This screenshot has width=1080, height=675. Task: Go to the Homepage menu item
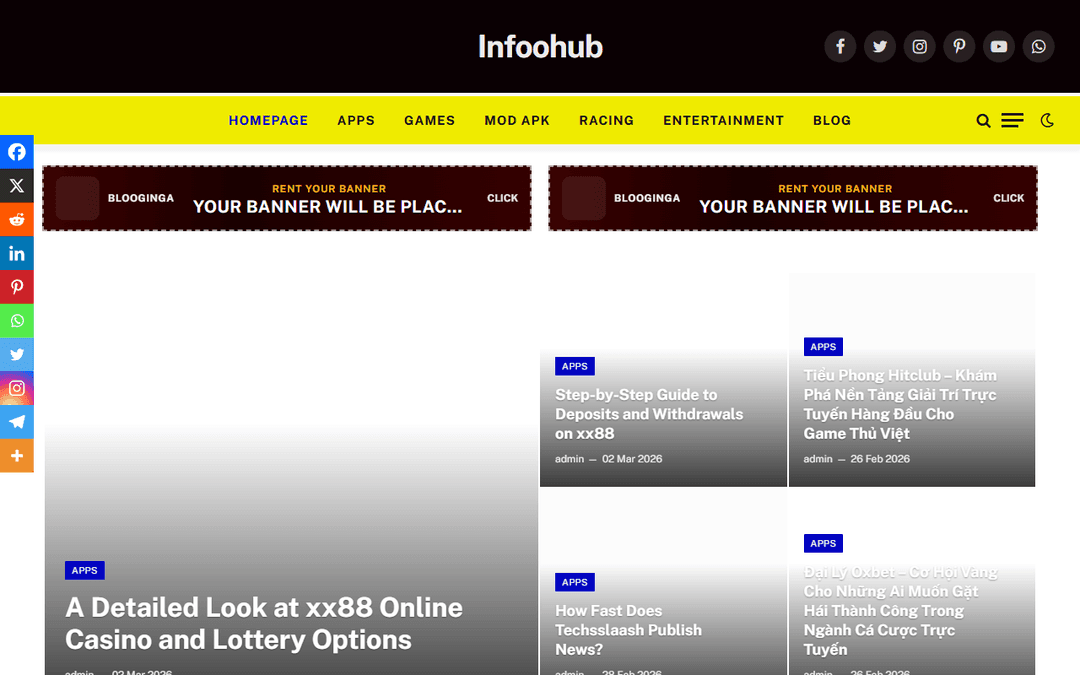point(268,121)
